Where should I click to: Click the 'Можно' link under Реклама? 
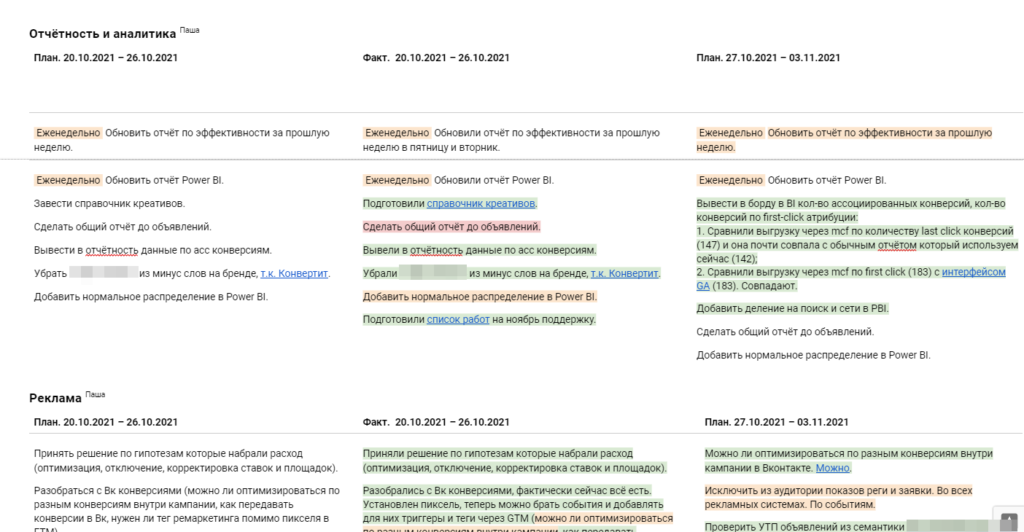[x=833, y=468]
